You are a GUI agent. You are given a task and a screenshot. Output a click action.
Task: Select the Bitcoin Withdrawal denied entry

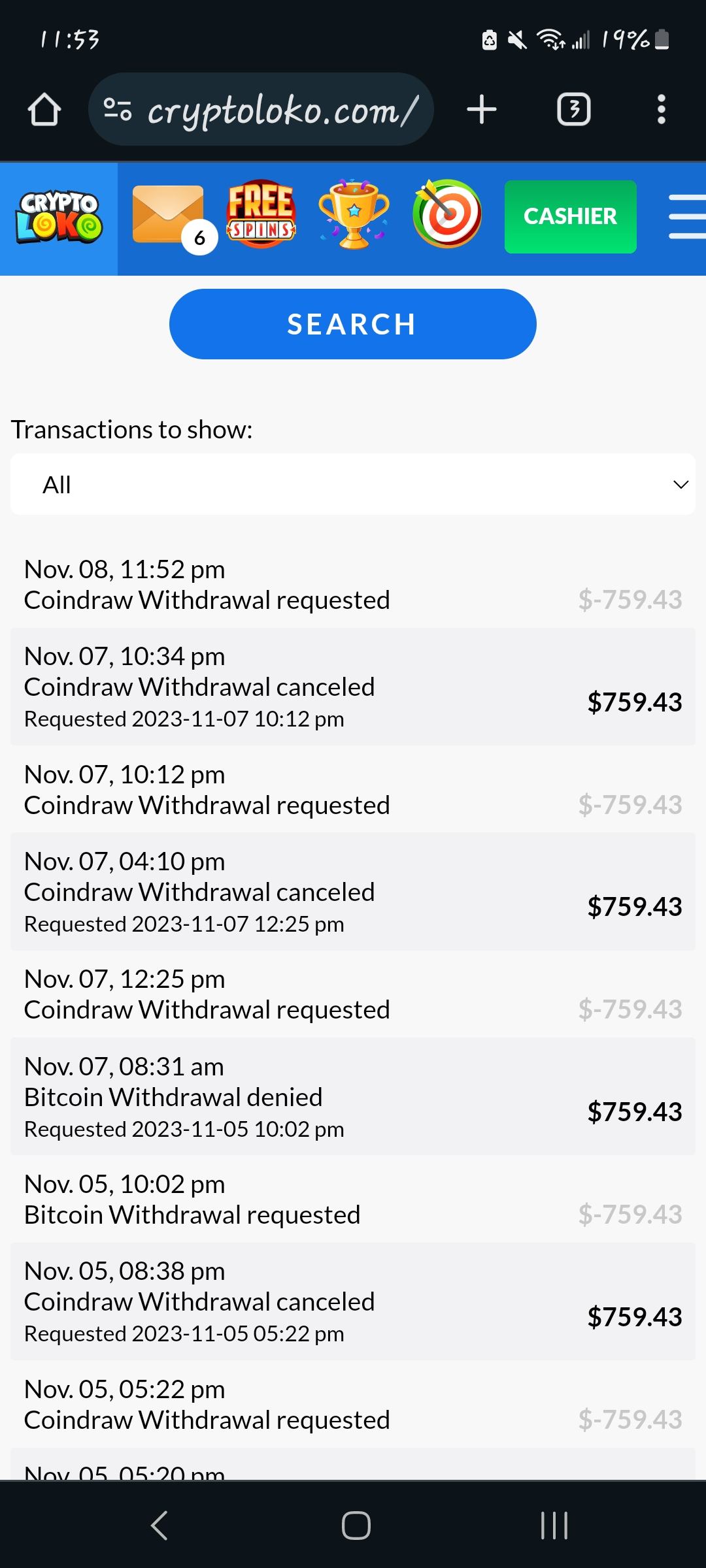(353, 1097)
